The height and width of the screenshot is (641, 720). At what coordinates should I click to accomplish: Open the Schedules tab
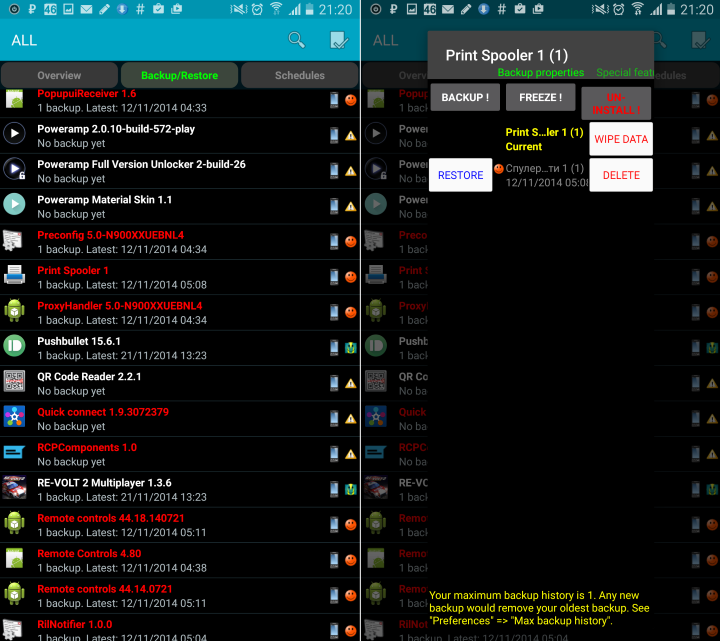coord(299,75)
